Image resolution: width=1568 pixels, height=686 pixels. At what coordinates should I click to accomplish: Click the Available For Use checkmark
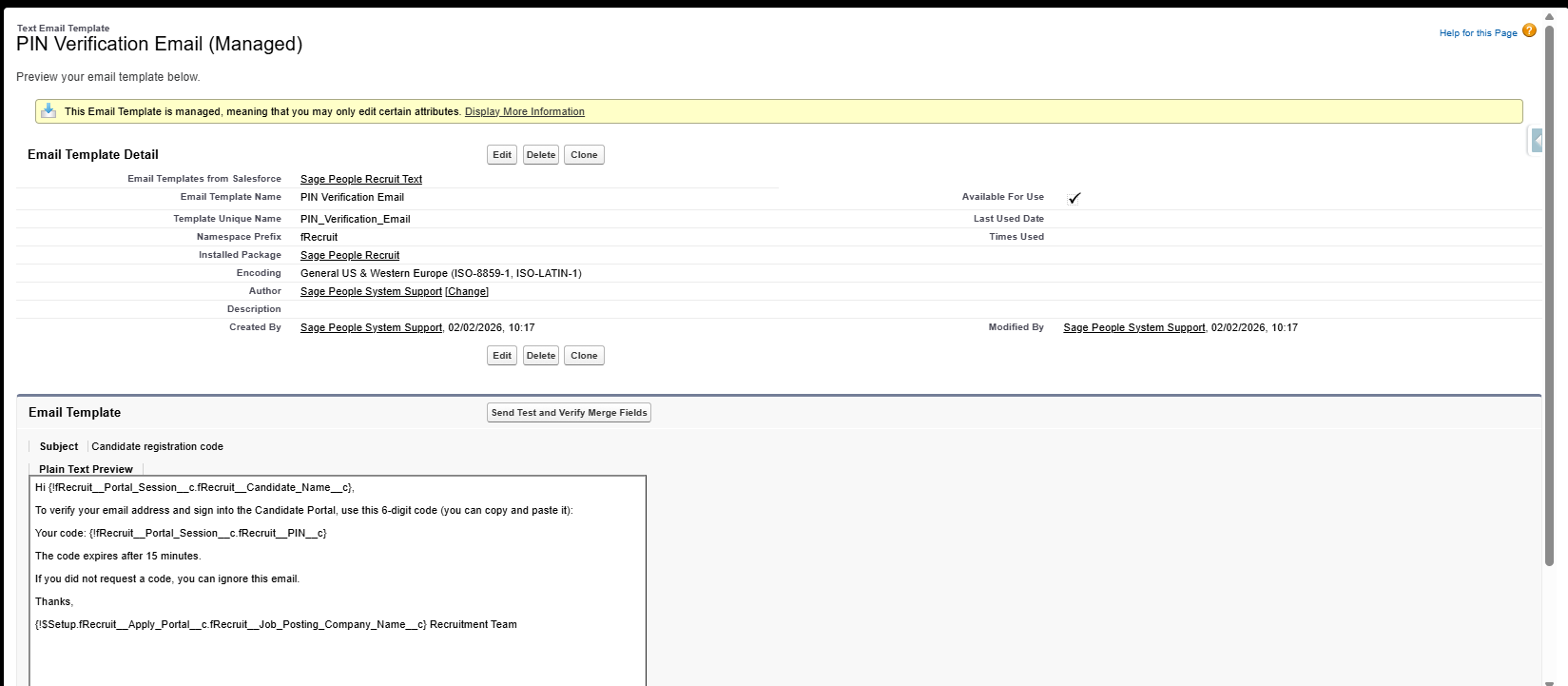click(x=1074, y=198)
